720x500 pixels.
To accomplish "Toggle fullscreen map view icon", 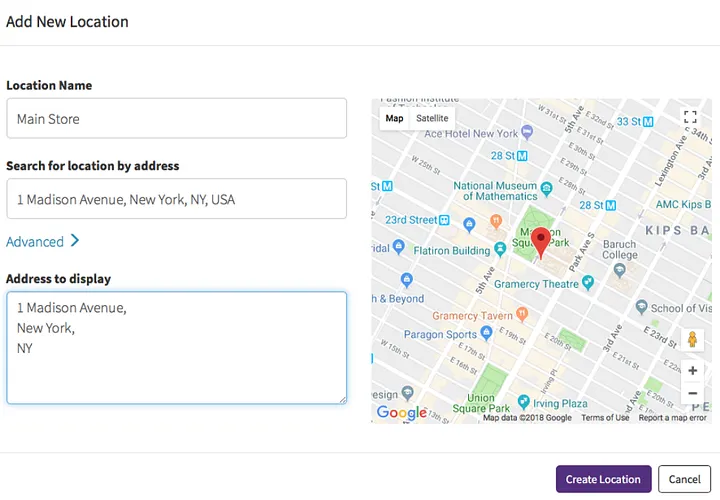I will coord(690,117).
